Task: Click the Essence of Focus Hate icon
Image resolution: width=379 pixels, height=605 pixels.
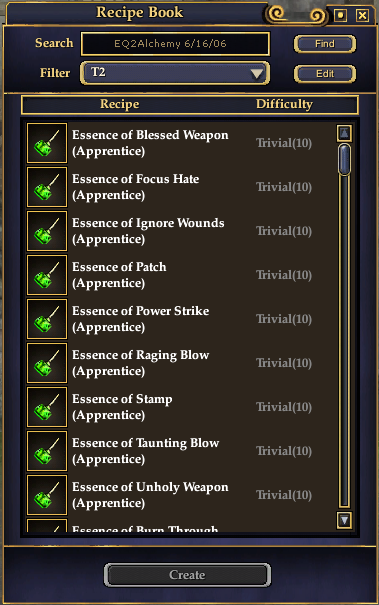Action: [47, 187]
